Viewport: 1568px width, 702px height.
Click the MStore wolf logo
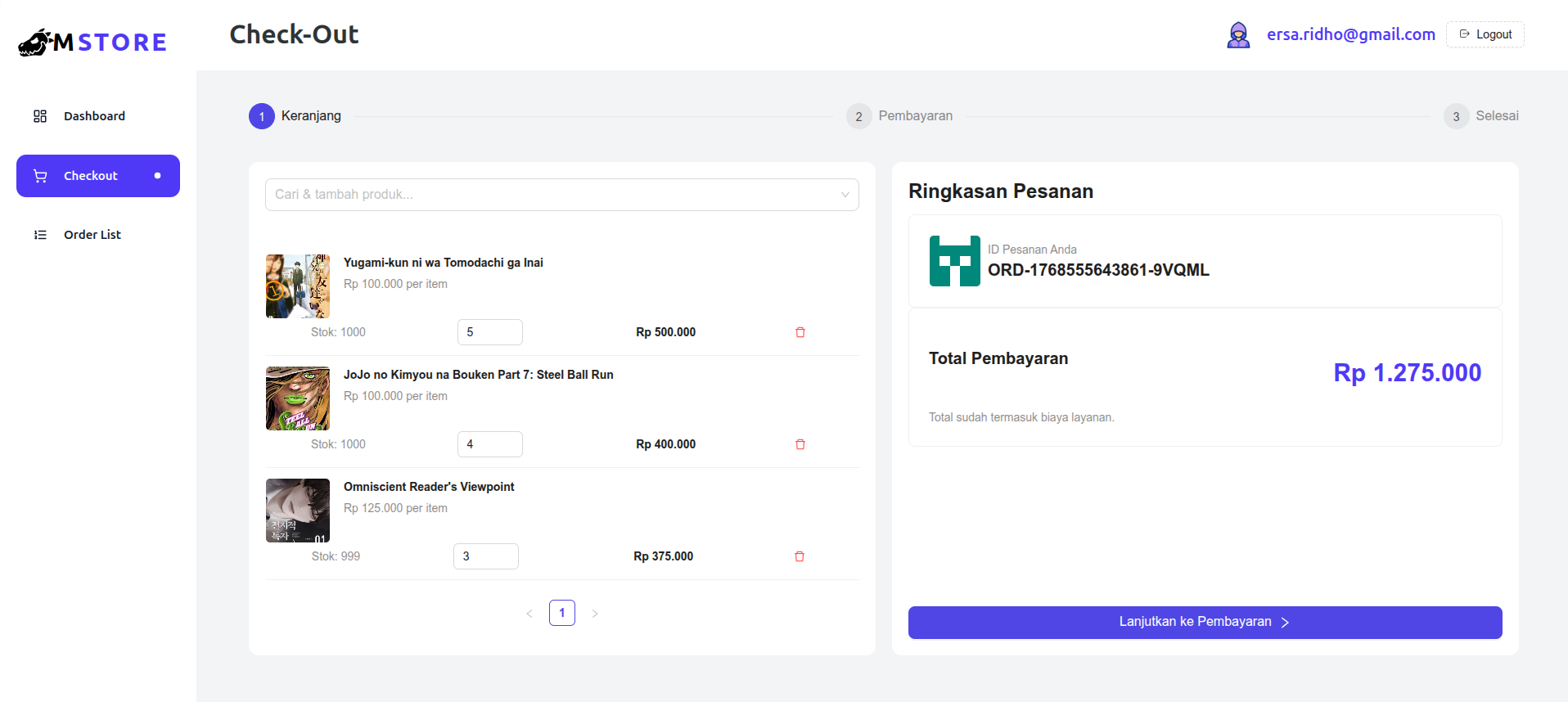coord(36,43)
